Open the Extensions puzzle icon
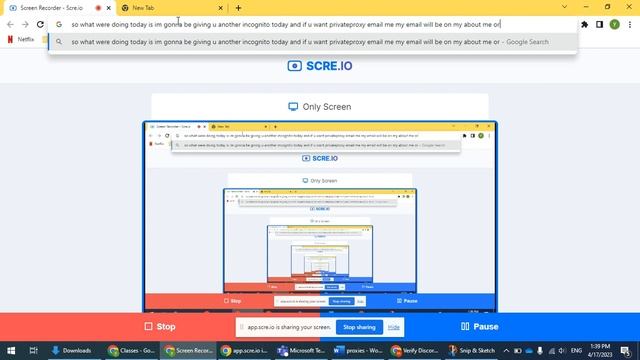Screen dimensions: 640x360 (584, 24)
